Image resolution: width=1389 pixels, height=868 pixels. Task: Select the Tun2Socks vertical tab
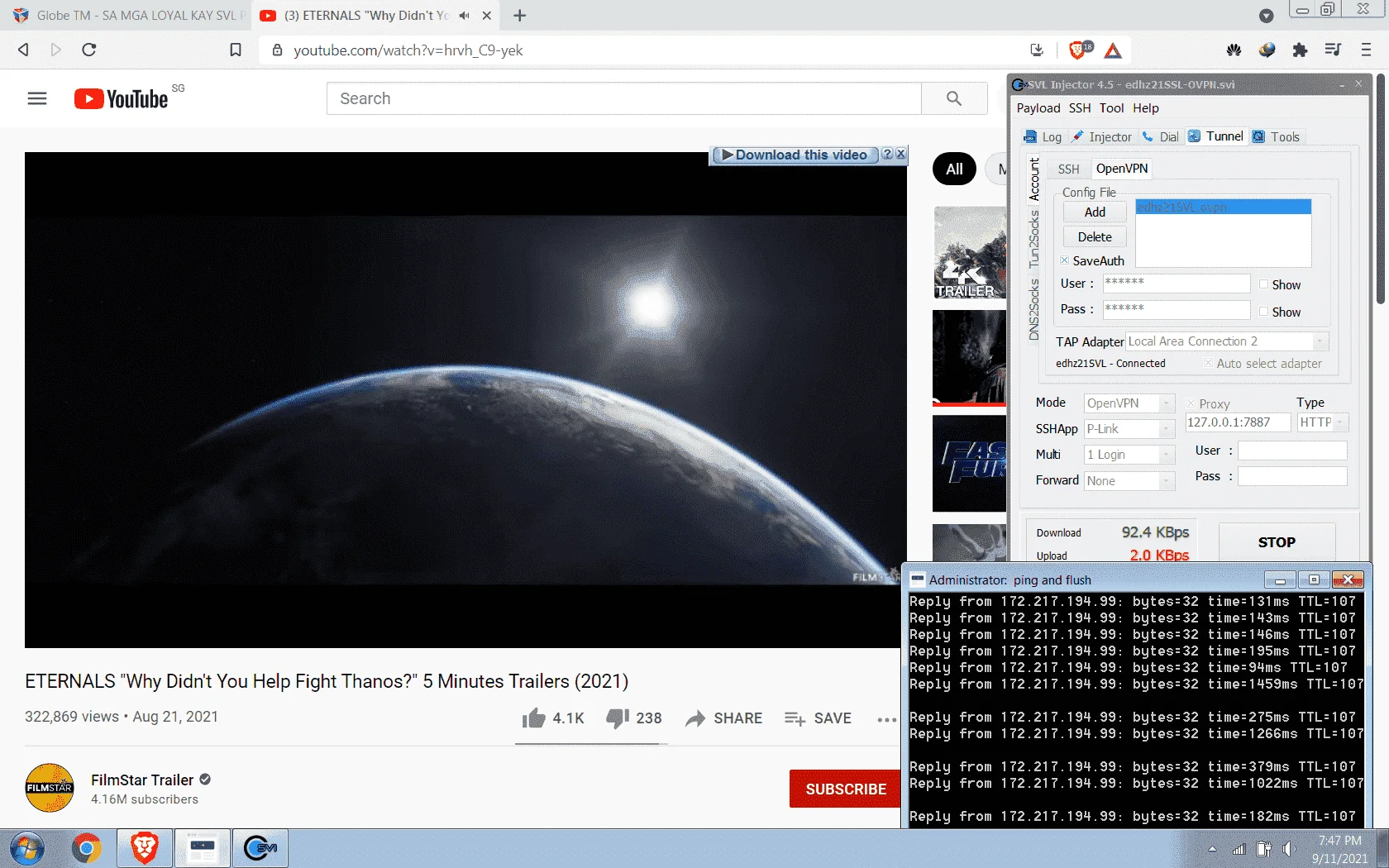click(1033, 240)
